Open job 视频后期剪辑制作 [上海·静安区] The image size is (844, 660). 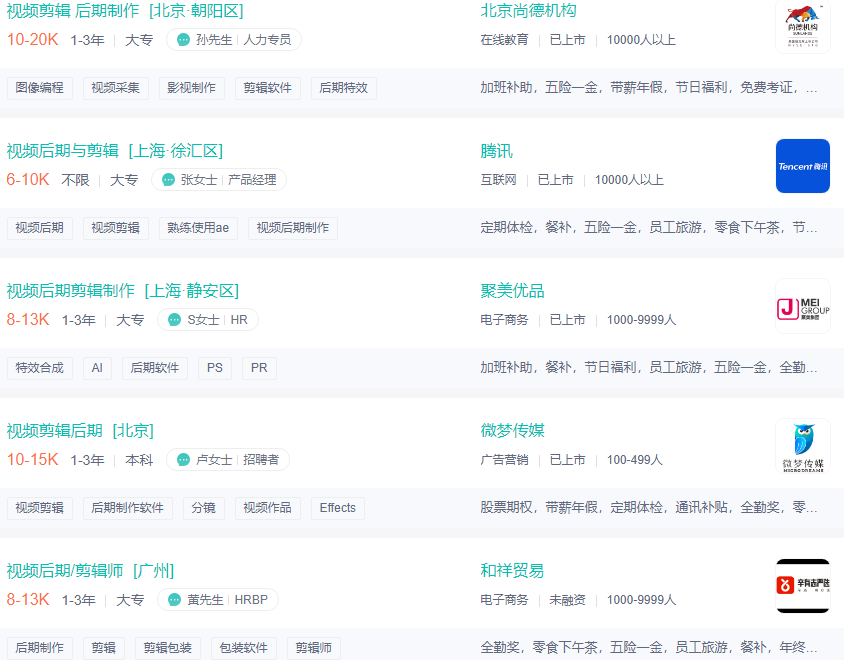pos(123,291)
